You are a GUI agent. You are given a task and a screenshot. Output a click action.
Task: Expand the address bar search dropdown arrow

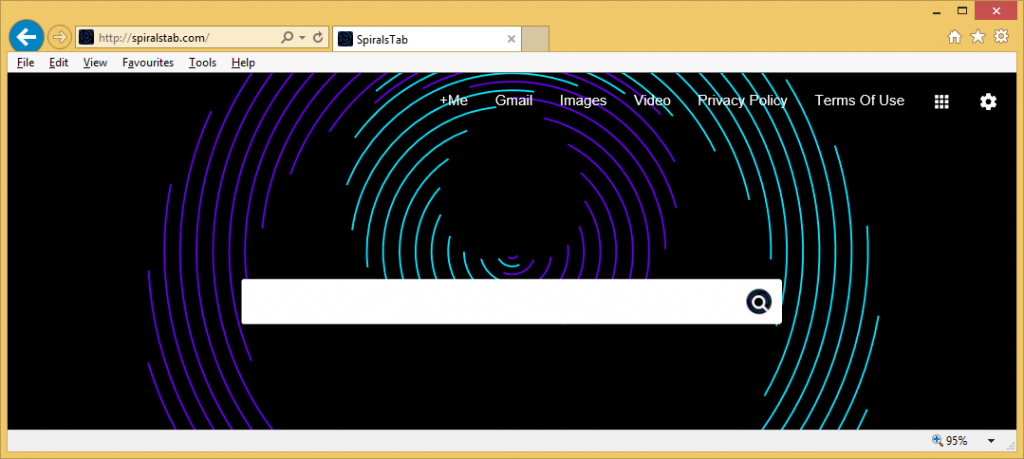tap(302, 38)
